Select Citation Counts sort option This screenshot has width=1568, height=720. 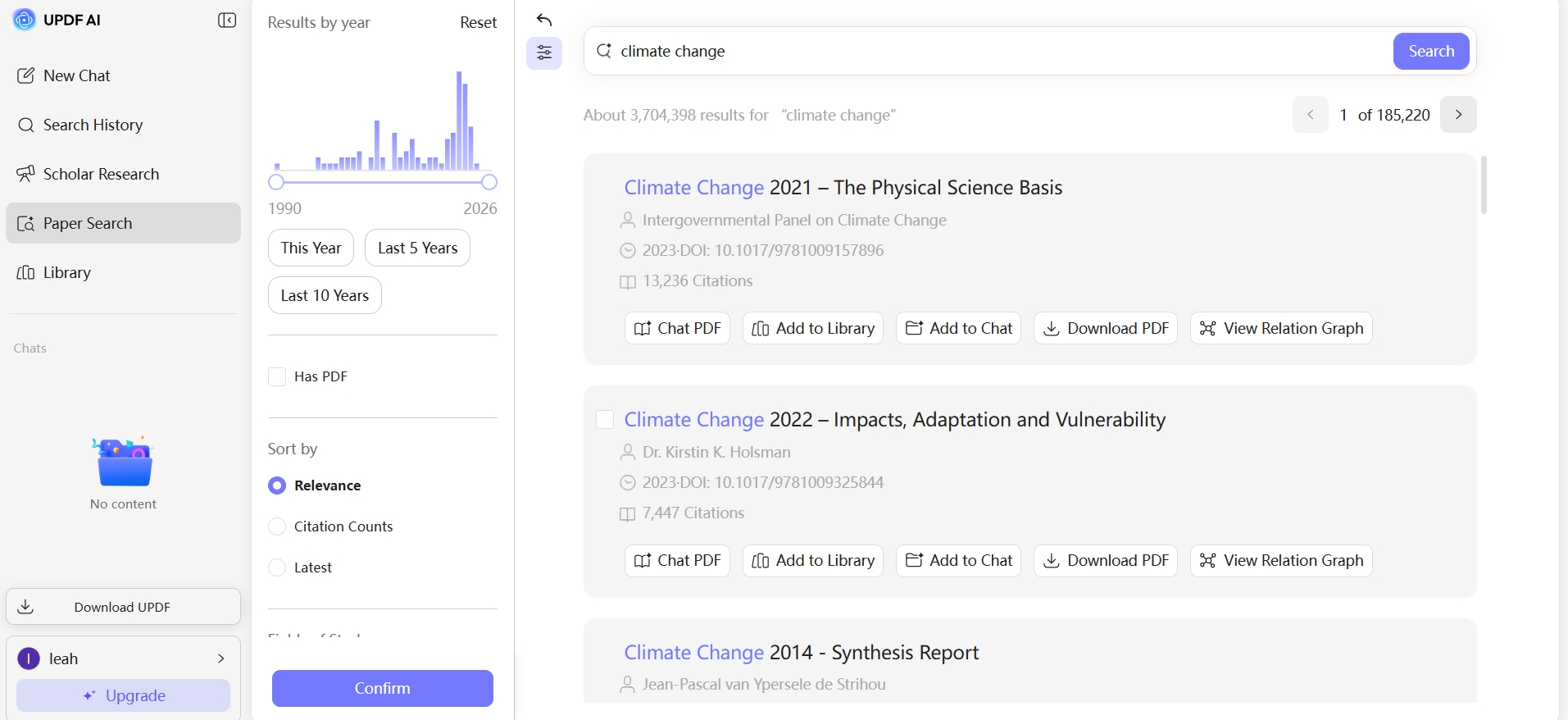(277, 526)
